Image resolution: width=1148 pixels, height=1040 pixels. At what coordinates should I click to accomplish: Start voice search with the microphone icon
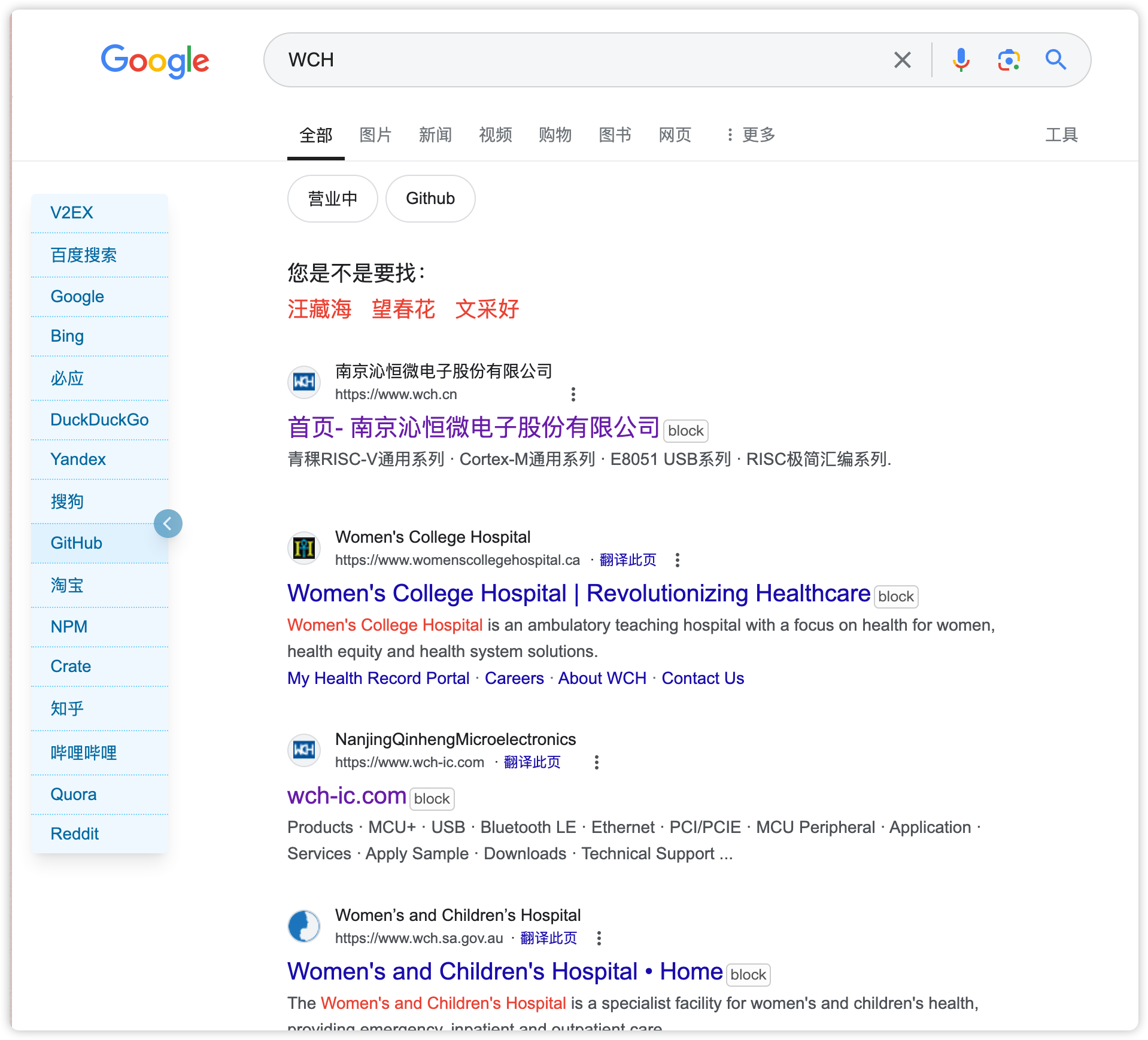961,60
